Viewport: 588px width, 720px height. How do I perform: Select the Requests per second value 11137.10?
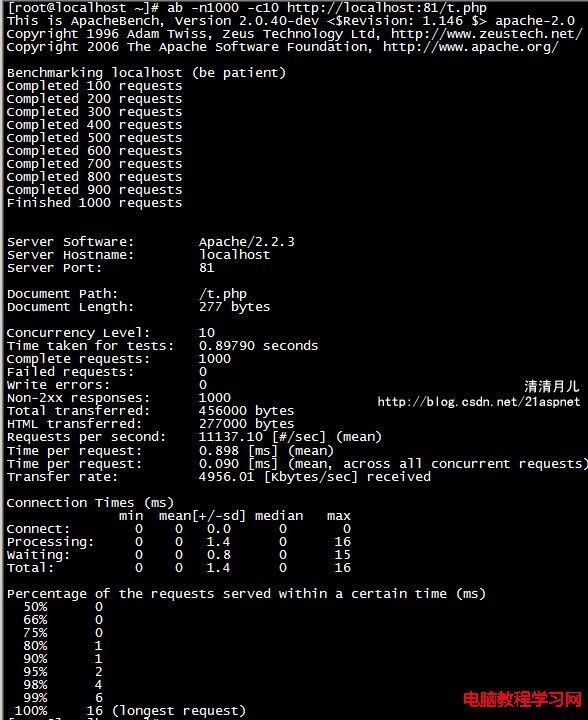point(231,437)
